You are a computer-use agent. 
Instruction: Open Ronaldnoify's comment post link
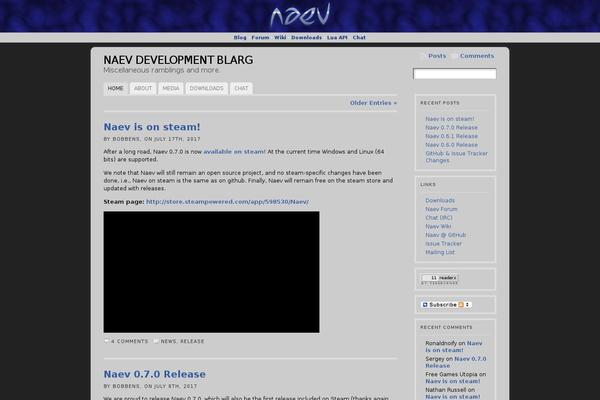[454, 347]
